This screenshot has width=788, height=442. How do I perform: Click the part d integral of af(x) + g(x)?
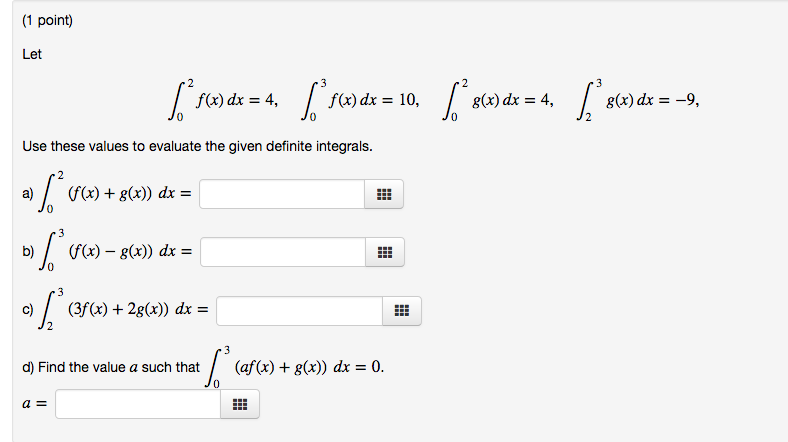(x=294, y=367)
